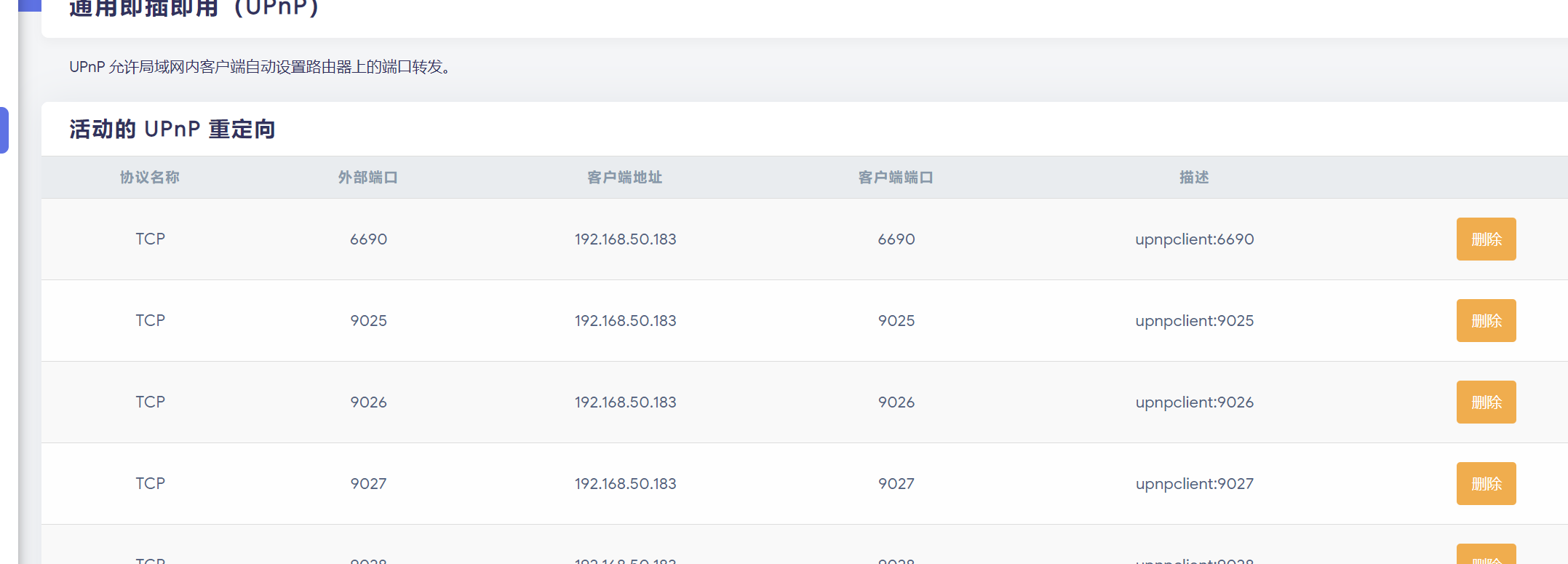
Task: Click TCP protocol in the 9025 row
Action: (151, 321)
